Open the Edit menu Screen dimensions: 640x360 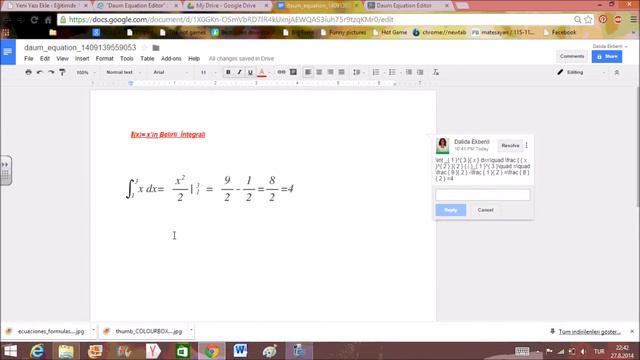(x=44, y=59)
